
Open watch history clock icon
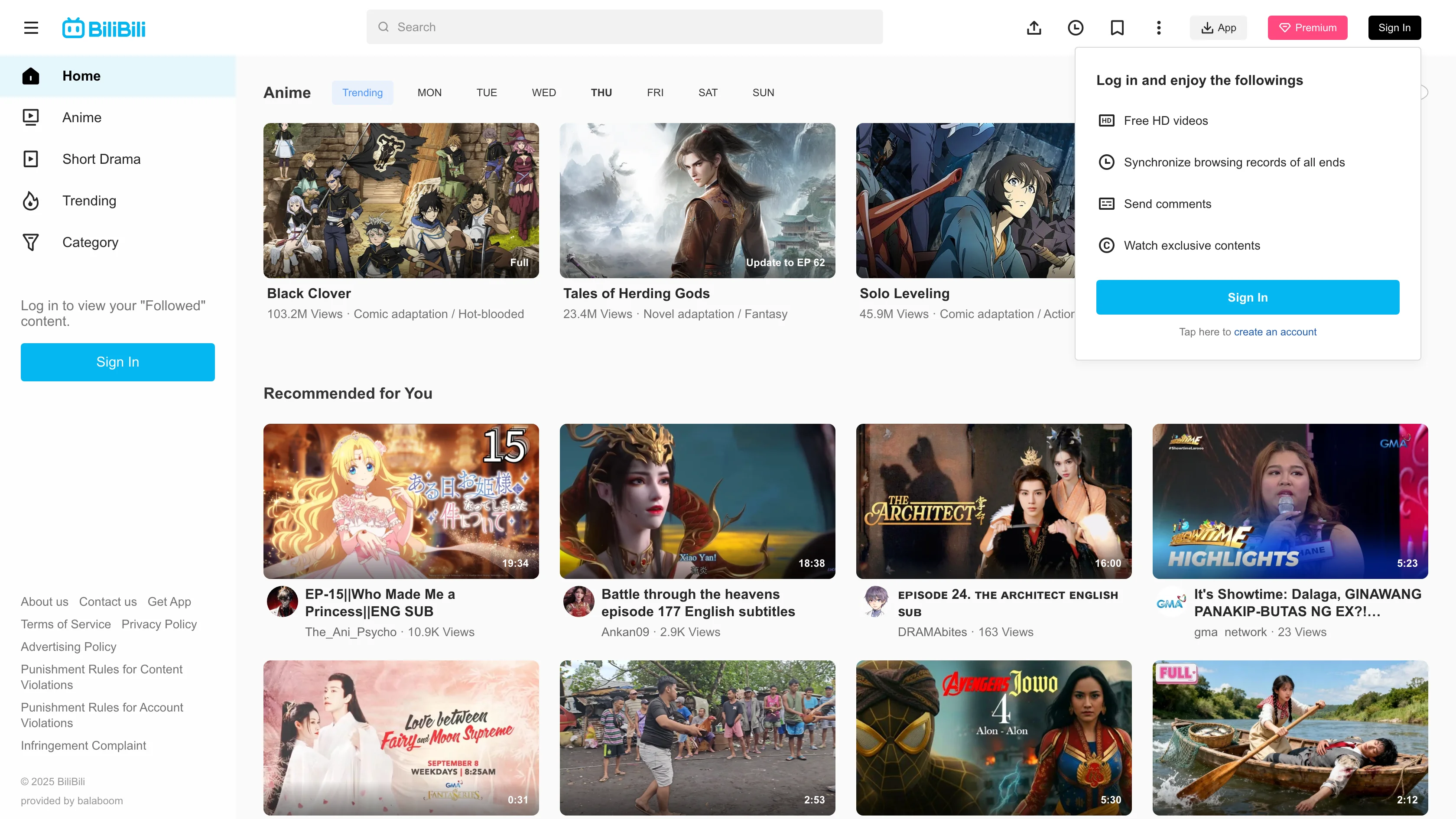1075,28
